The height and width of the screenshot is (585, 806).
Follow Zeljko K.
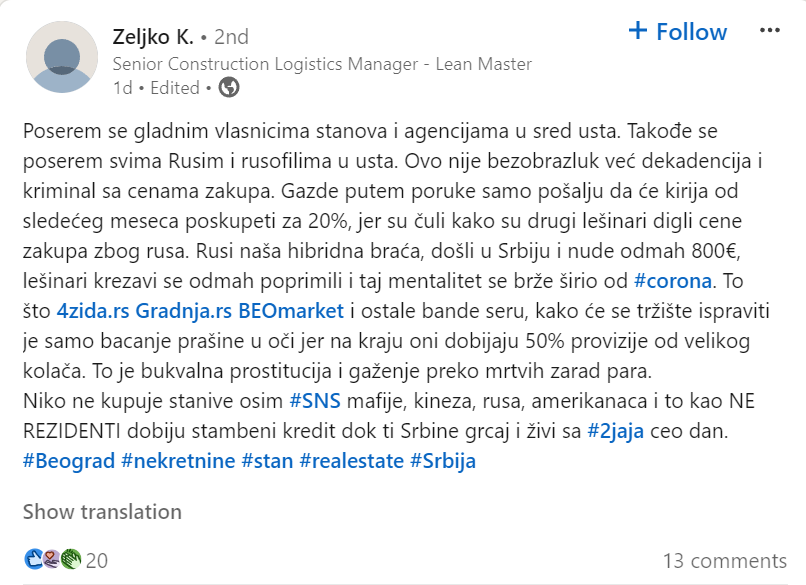point(677,32)
